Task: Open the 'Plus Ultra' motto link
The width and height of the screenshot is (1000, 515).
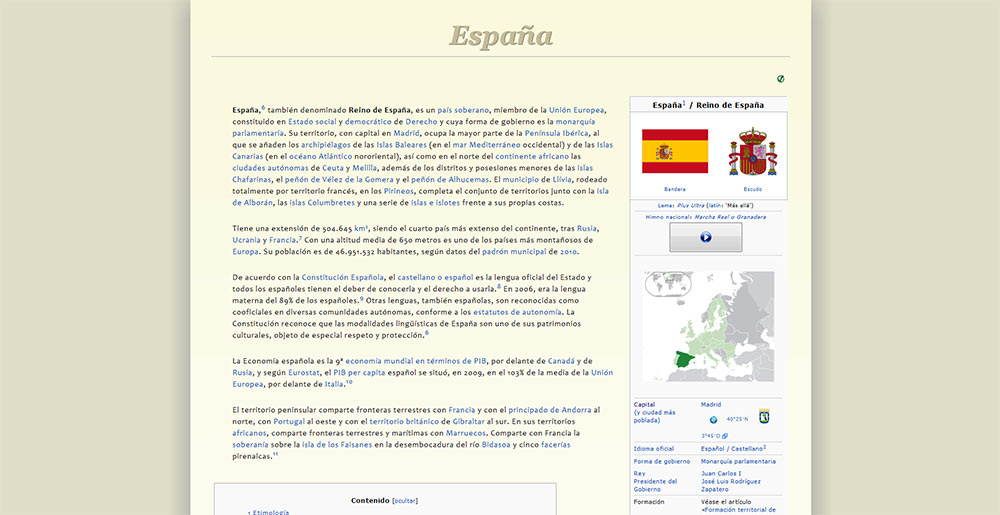Action: 690,205
